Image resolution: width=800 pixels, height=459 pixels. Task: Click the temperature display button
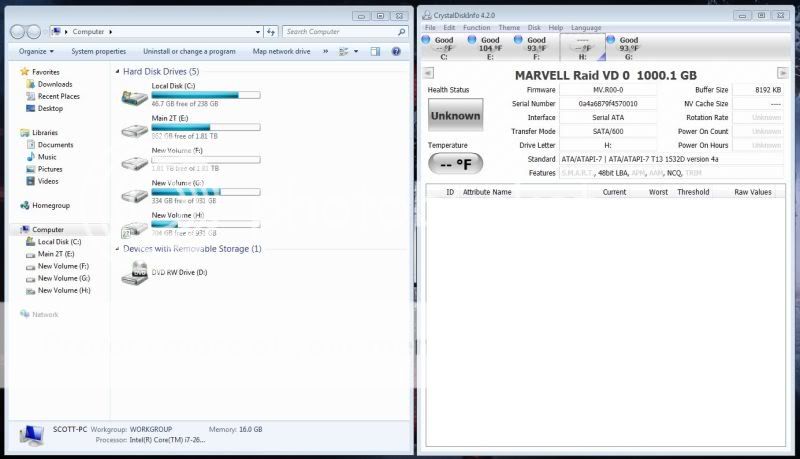[x=455, y=163]
